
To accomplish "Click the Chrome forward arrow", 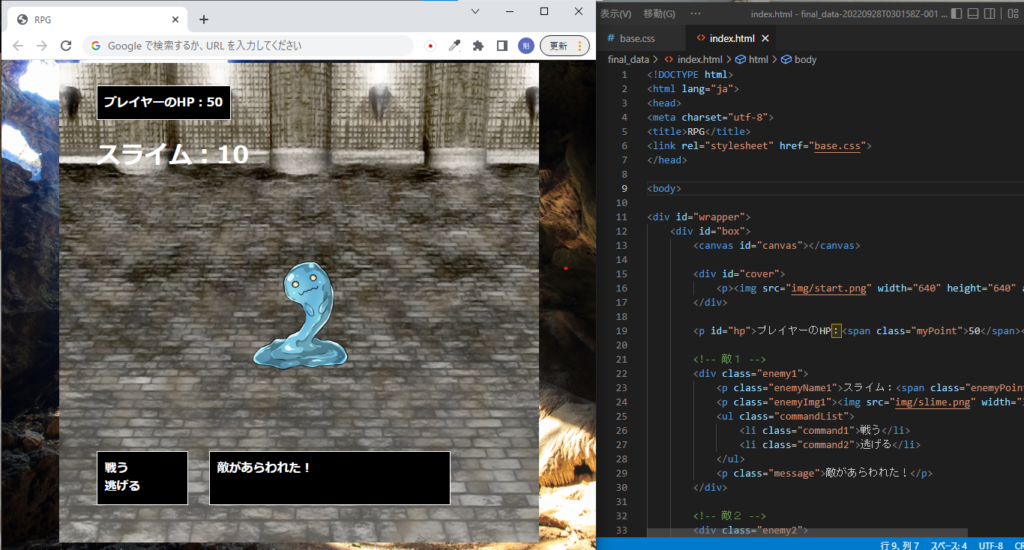I will [42, 46].
